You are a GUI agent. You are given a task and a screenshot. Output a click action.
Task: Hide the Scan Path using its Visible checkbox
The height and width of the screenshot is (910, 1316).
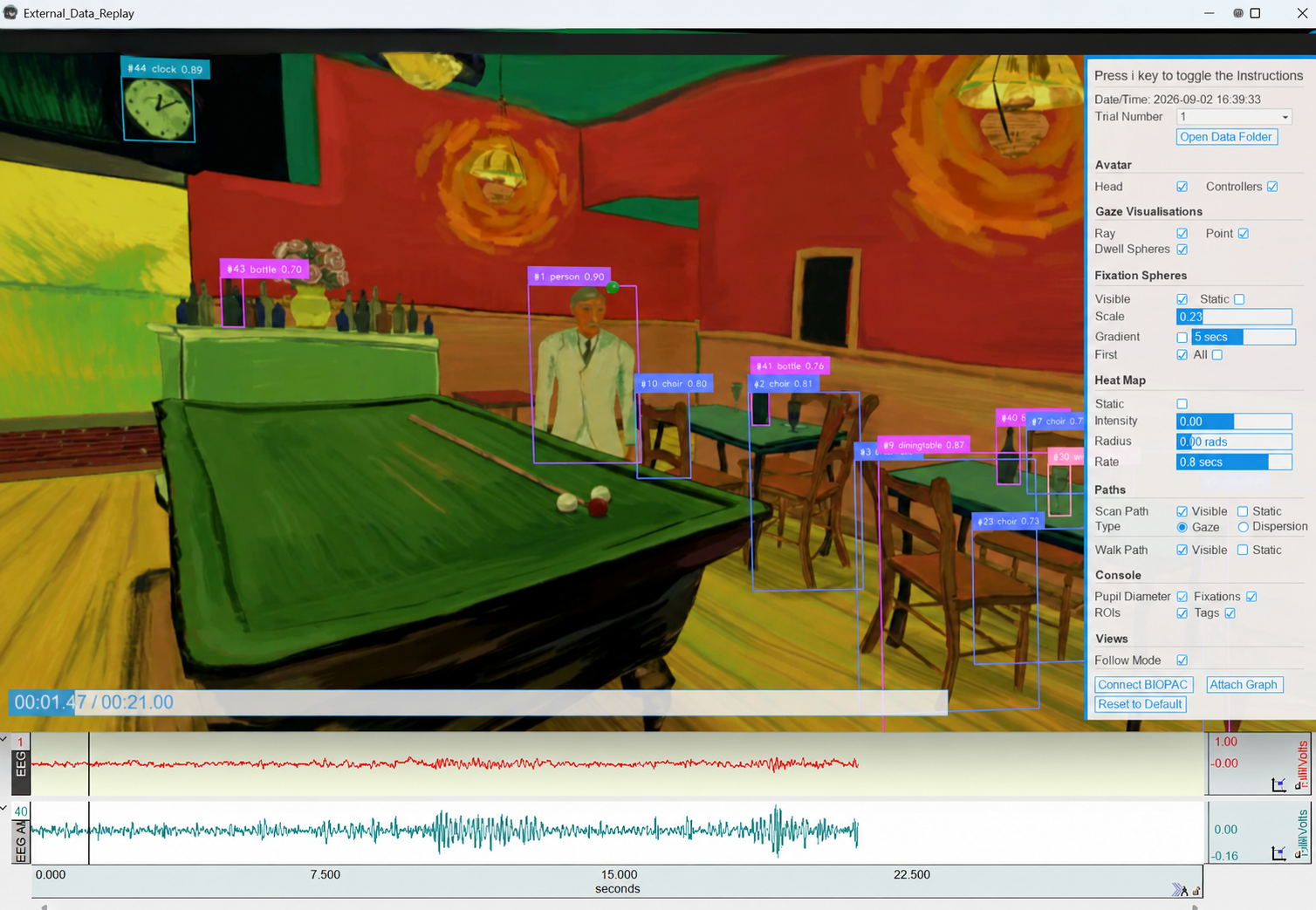tap(1182, 511)
